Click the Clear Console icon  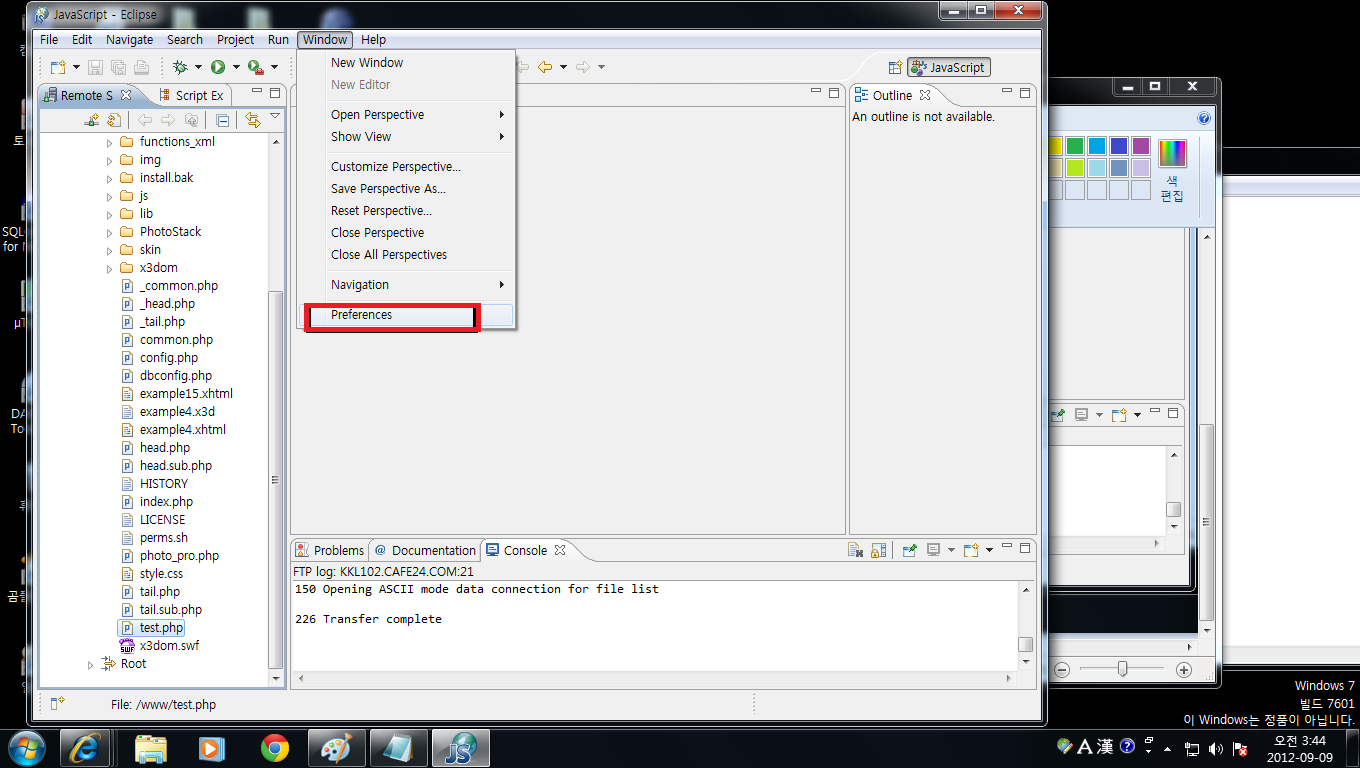(x=855, y=550)
